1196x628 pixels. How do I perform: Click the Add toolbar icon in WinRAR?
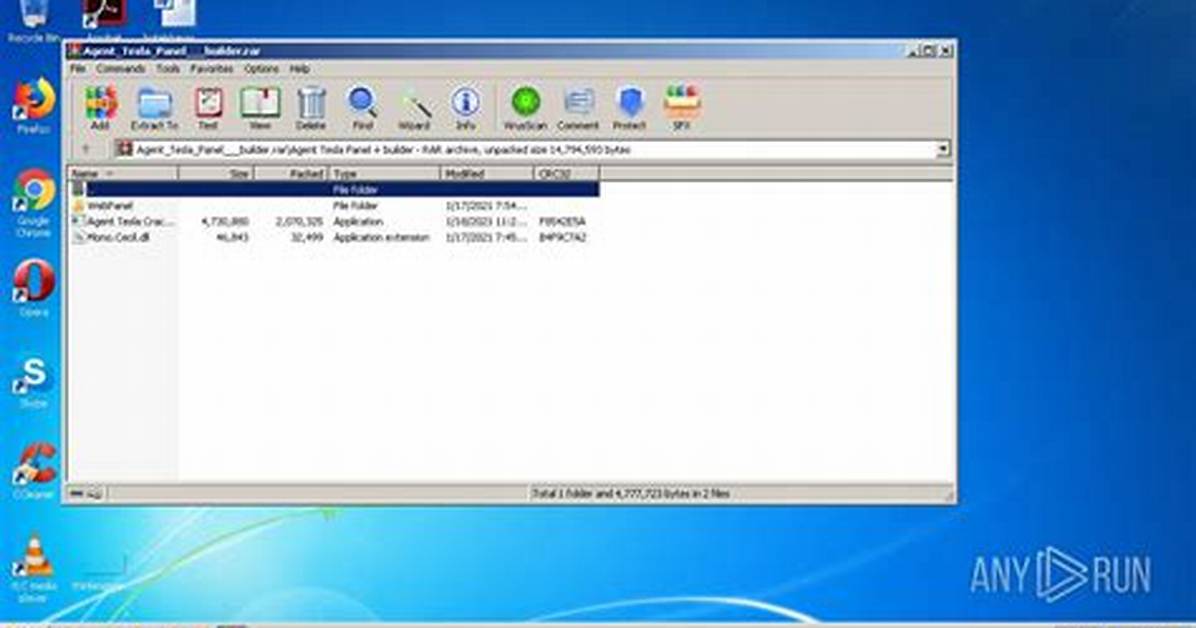click(100, 108)
